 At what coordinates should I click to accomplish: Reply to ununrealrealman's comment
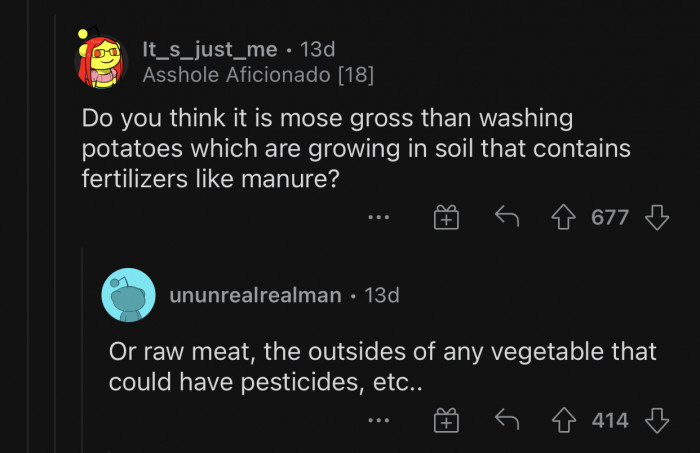click(506, 420)
